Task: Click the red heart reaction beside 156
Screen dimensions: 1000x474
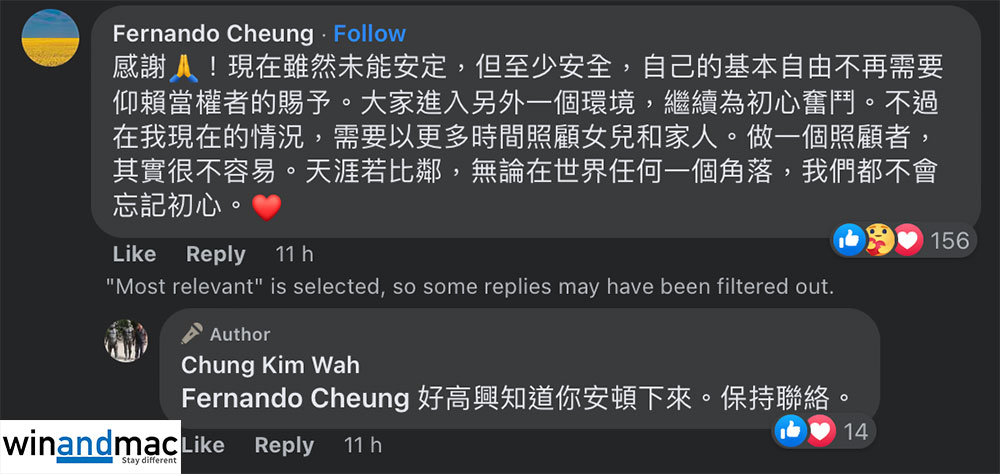Action: 907,240
